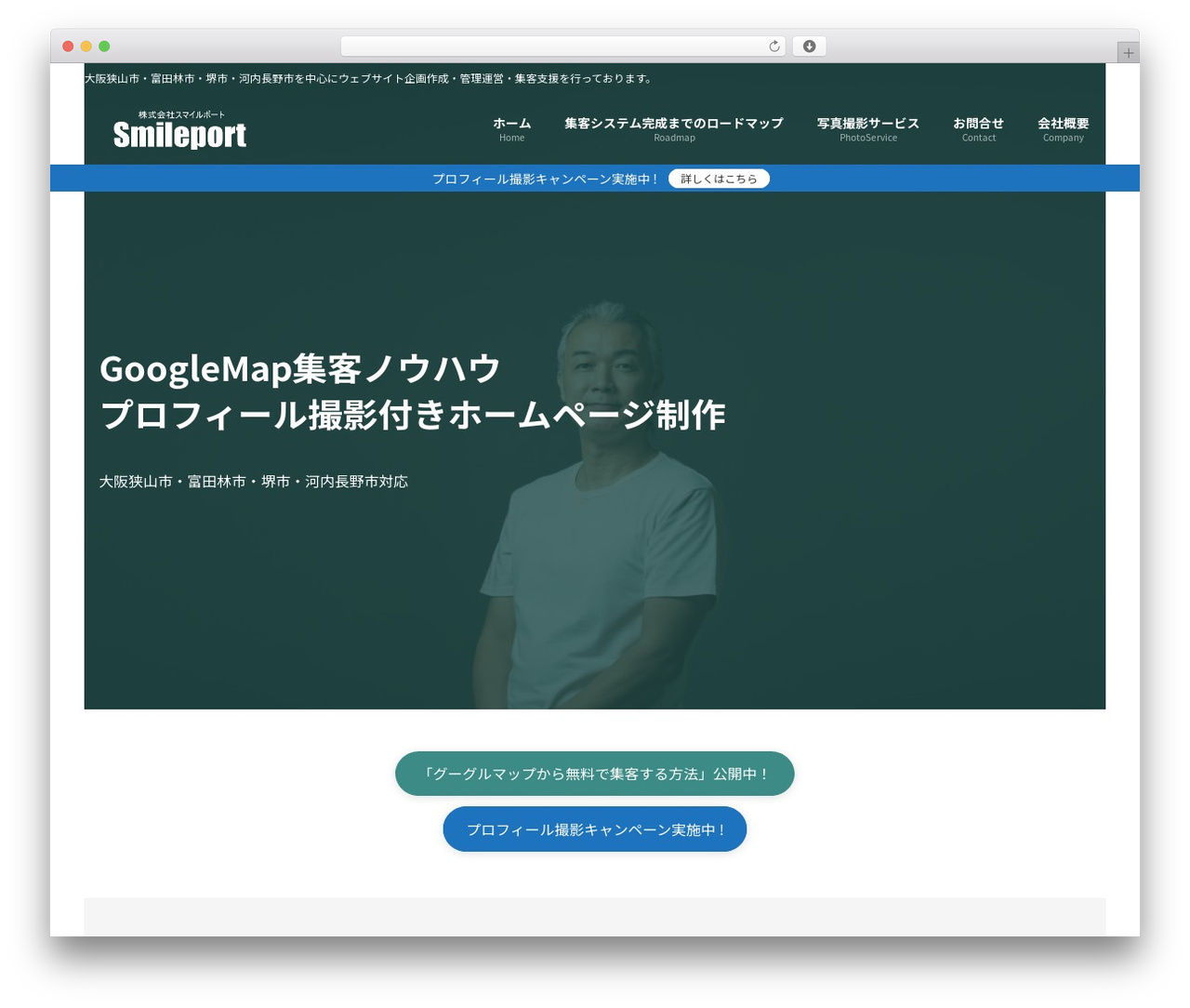Click グーグルマップから無料で集客する方法 green button
Screen dimensions: 1190x1008
[x=595, y=774]
